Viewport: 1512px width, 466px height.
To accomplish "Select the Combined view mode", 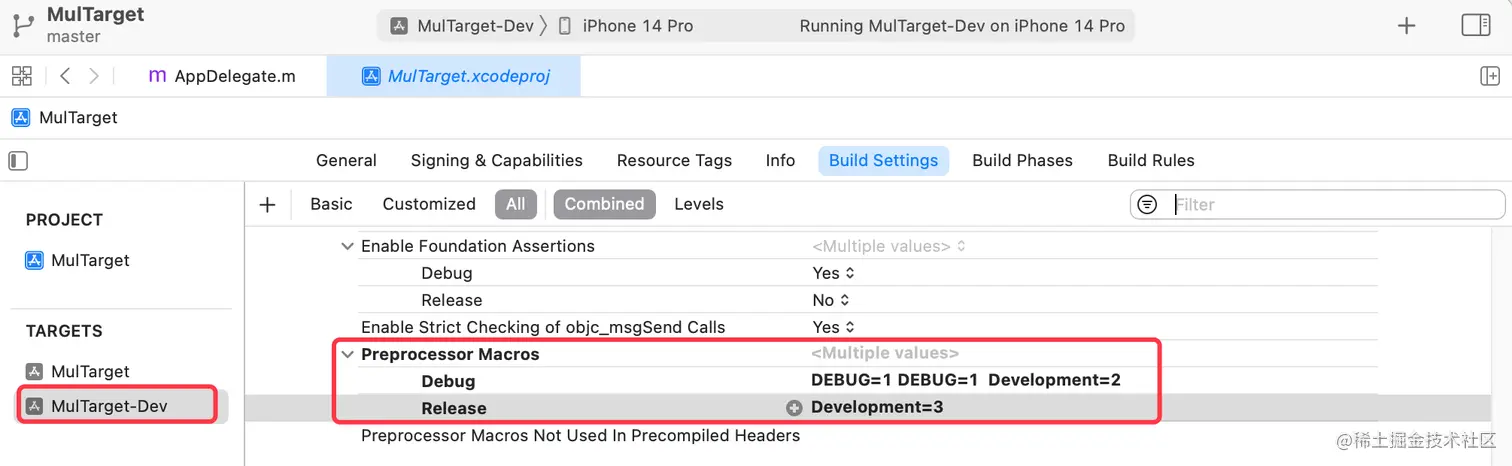I will tap(604, 204).
